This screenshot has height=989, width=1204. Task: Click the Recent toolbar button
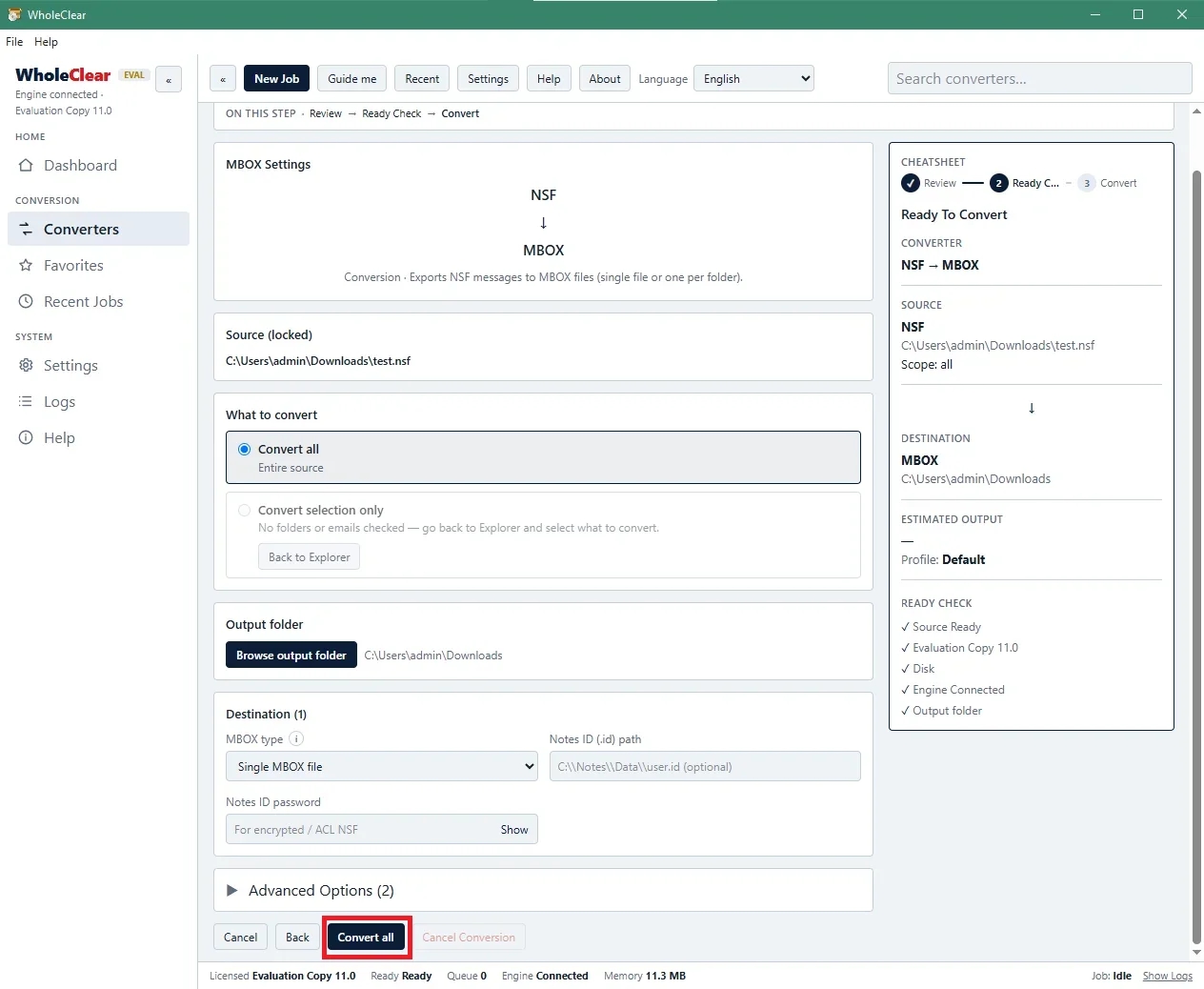coord(422,79)
